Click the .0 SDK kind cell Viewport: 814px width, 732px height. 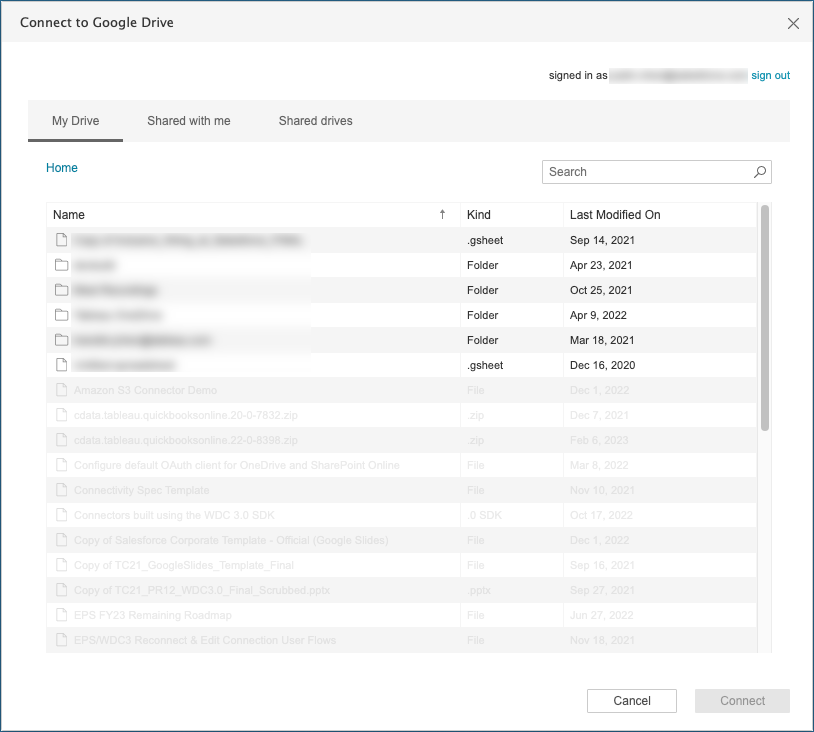coord(484,515)
